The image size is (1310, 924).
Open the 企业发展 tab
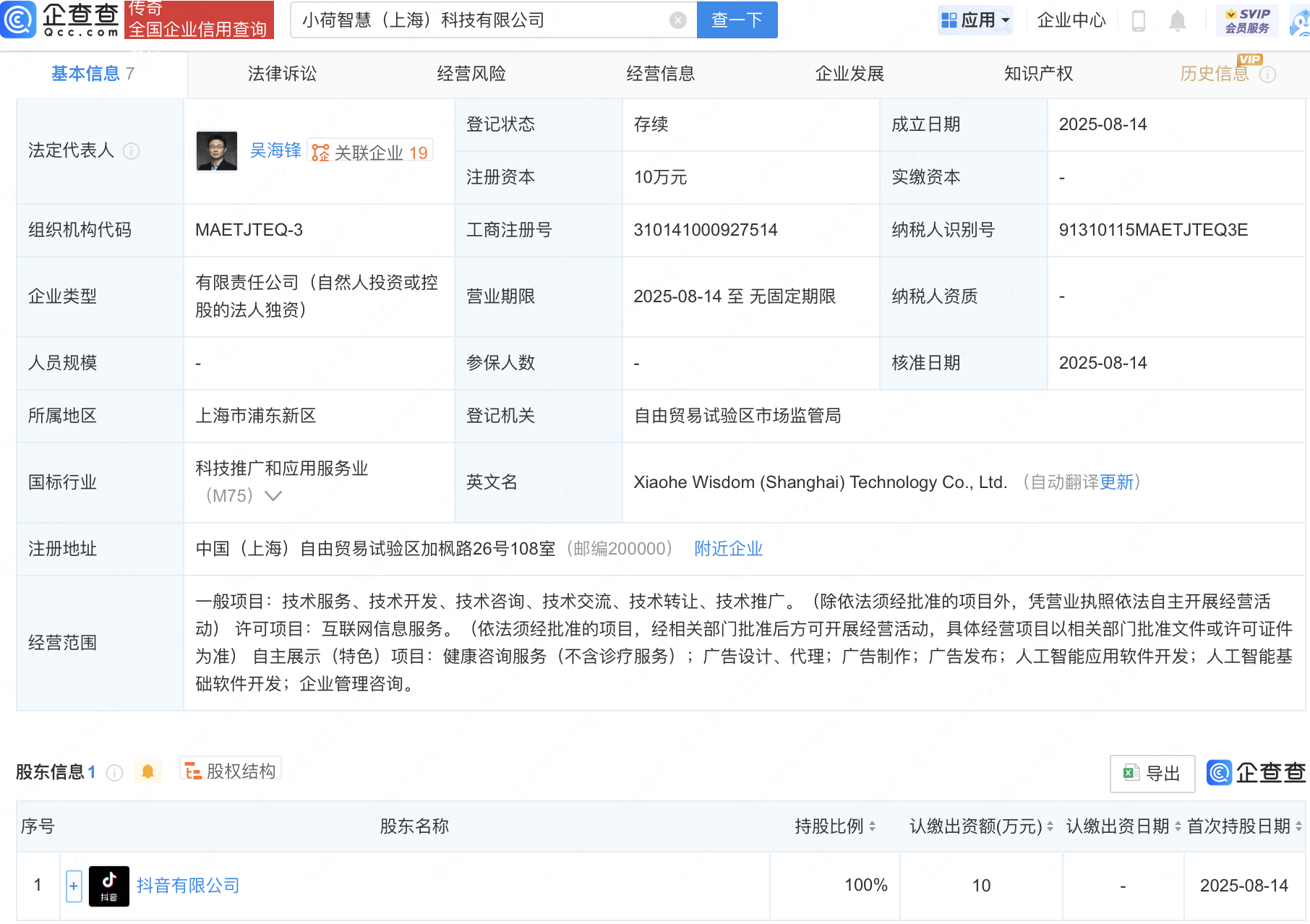(x=850, y=74)
